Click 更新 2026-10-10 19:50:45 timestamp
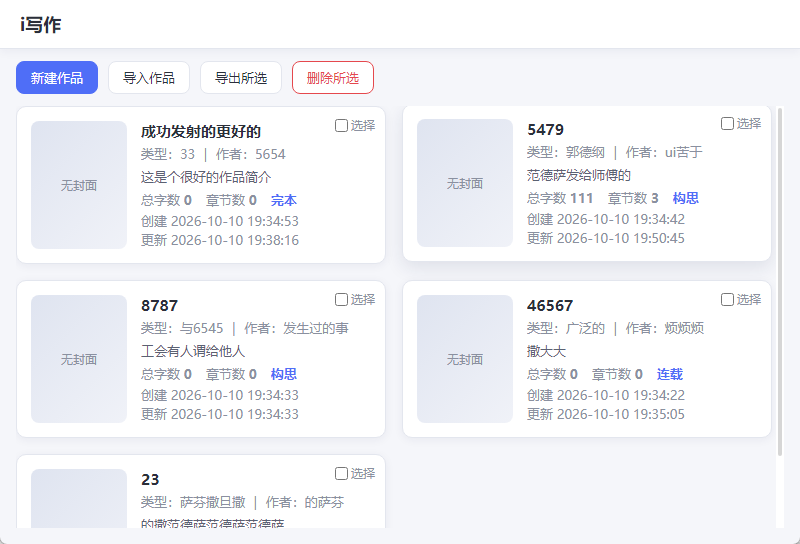 (606, 238)
